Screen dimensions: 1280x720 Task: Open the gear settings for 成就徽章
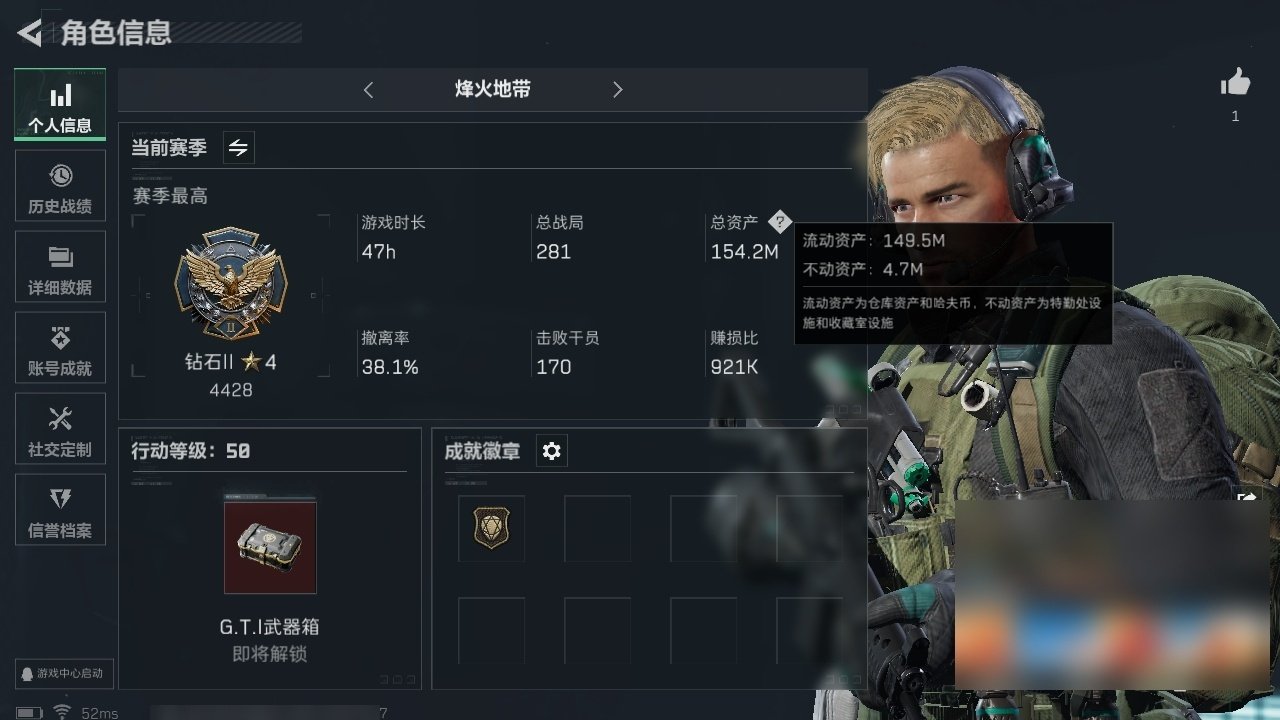coord(551,452)
